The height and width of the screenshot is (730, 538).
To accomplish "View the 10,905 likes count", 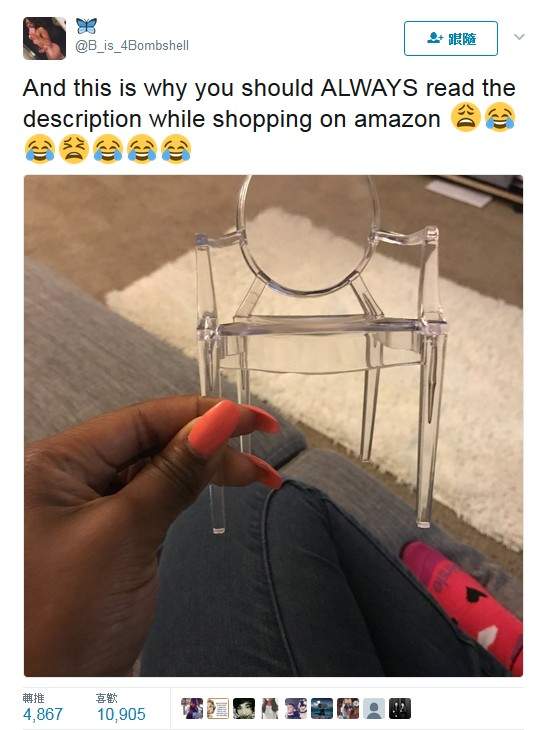I will pyautogui.click(x=121, y=714).
